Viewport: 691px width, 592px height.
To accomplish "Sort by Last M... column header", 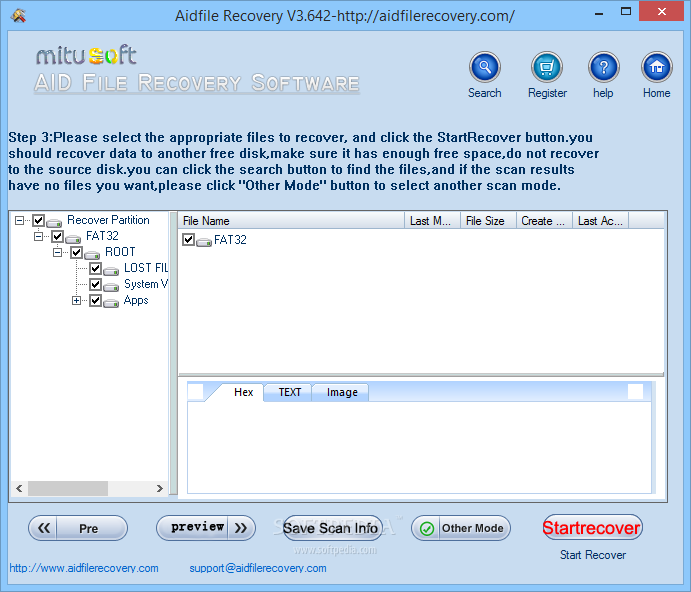I will pyautogui.click(x=432, y=220).
